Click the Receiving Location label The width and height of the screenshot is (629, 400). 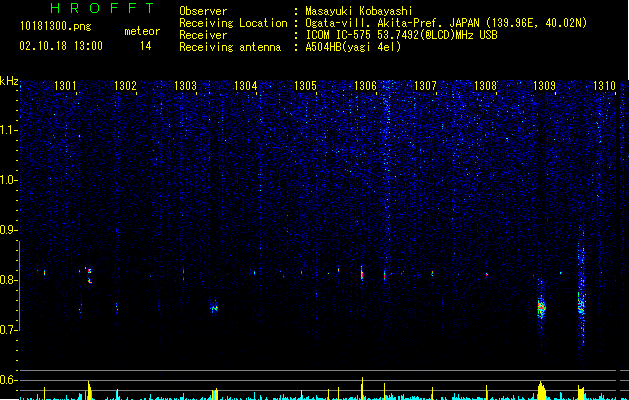(x=233, y=23)
